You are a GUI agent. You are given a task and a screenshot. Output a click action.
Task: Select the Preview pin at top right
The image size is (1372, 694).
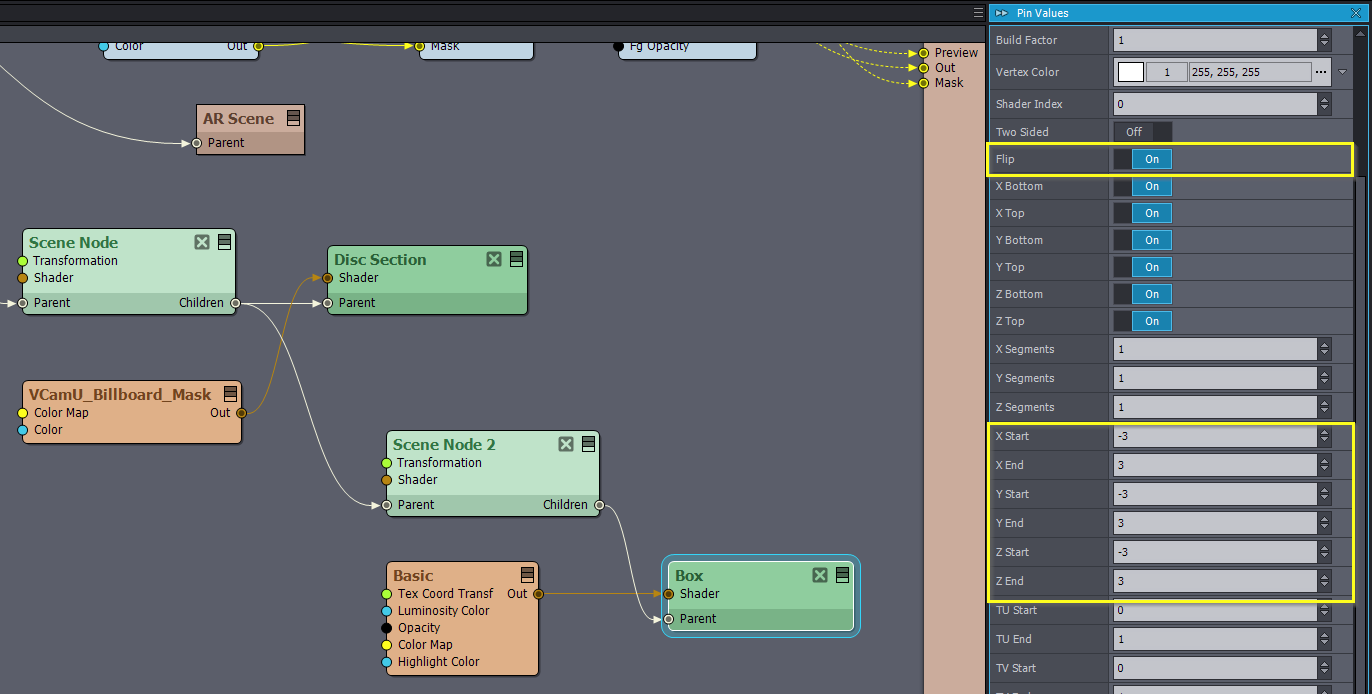(924, 53)
